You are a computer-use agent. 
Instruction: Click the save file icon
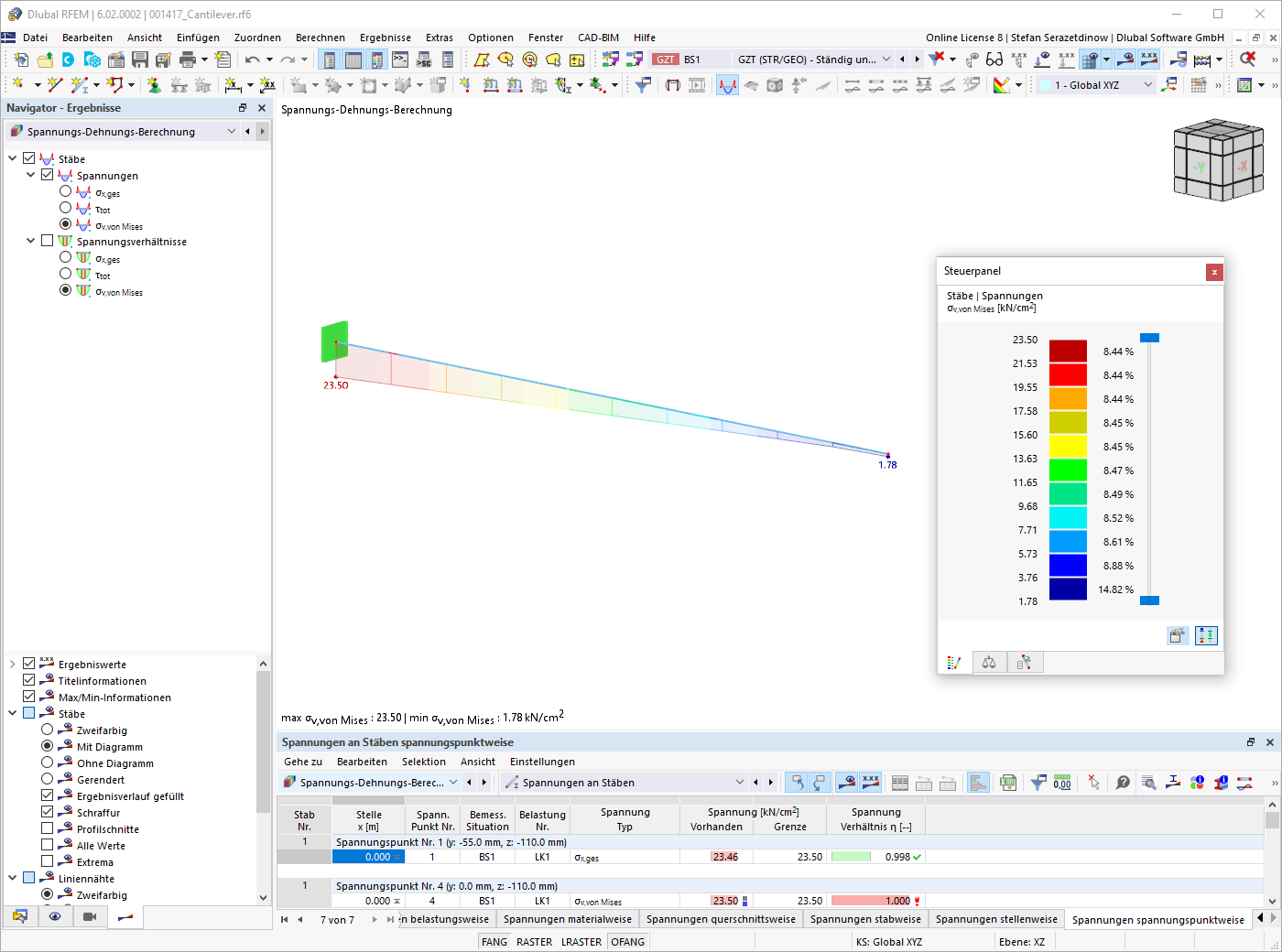[140, 59]
